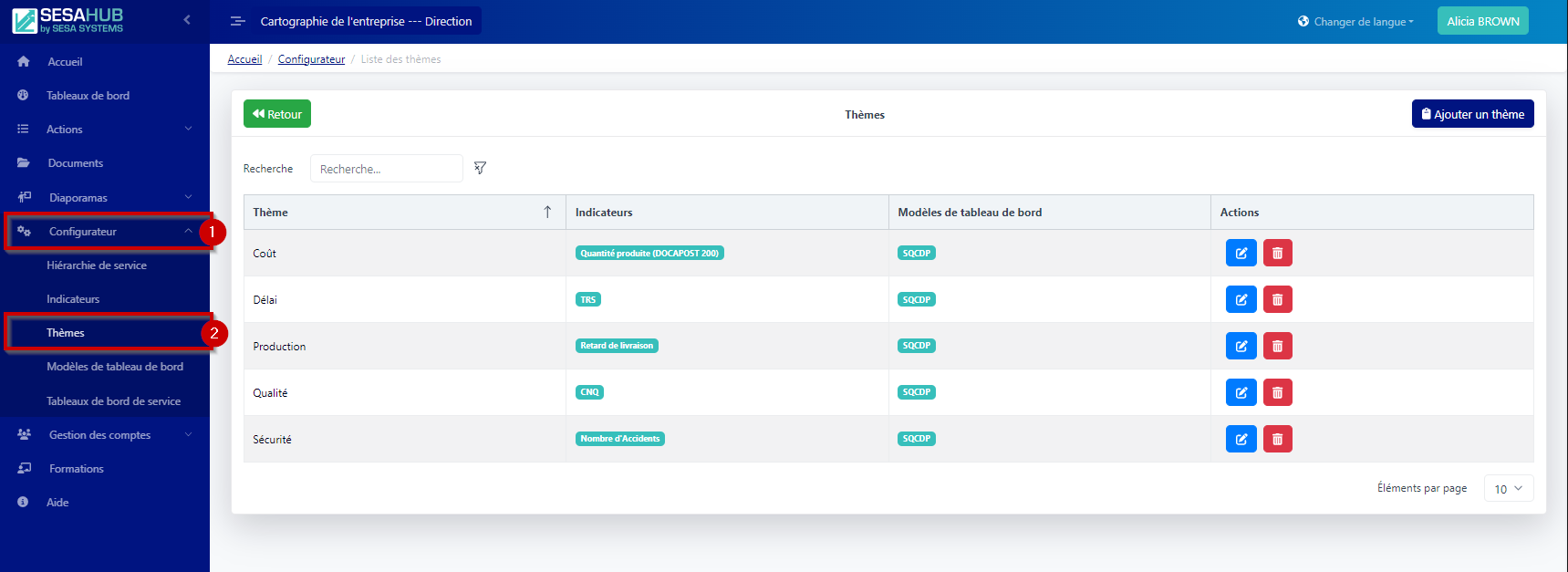The width and height of the screenshot is (1568, 572).
Task: Follow the Accueil breadcrumb link
Action: pyautogui.click(x=244, y=59)
